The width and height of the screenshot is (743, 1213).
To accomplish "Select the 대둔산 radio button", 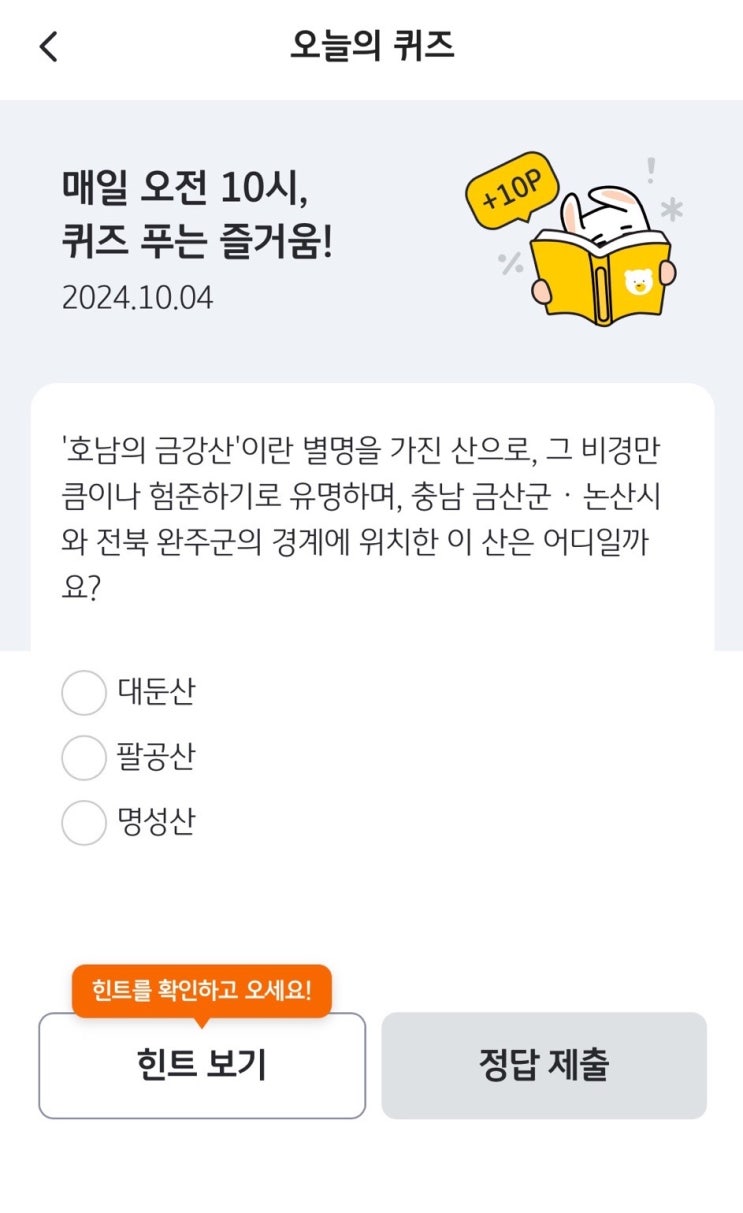I will 84,693.
